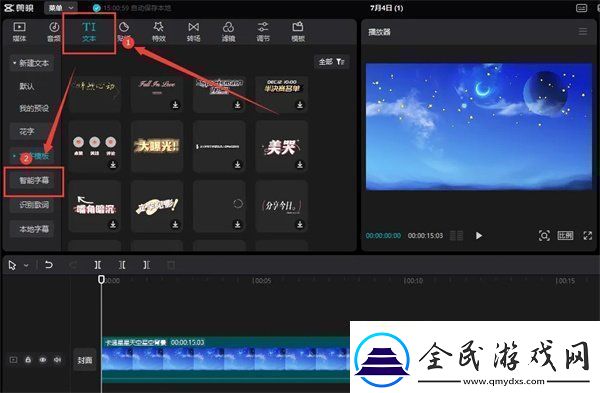Jump to the 00:05 ruler mark

261,281
